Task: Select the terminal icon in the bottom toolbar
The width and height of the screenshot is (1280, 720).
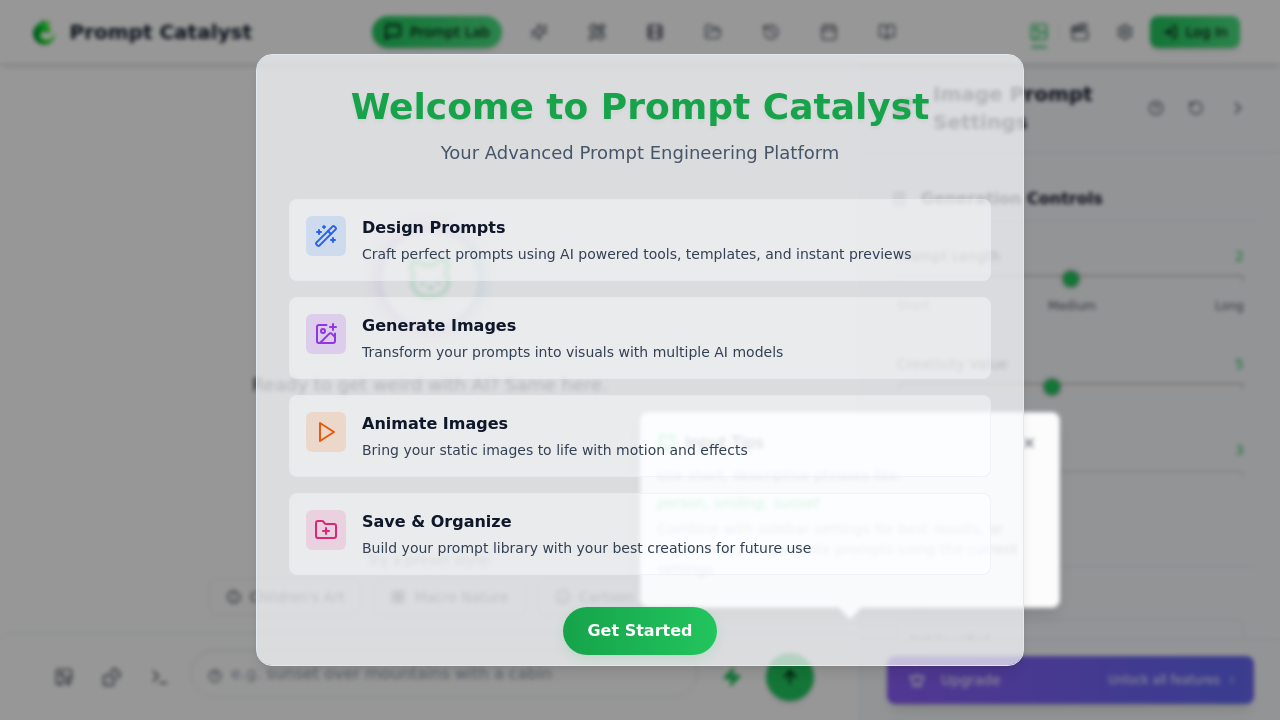Action: coord(159,677)
